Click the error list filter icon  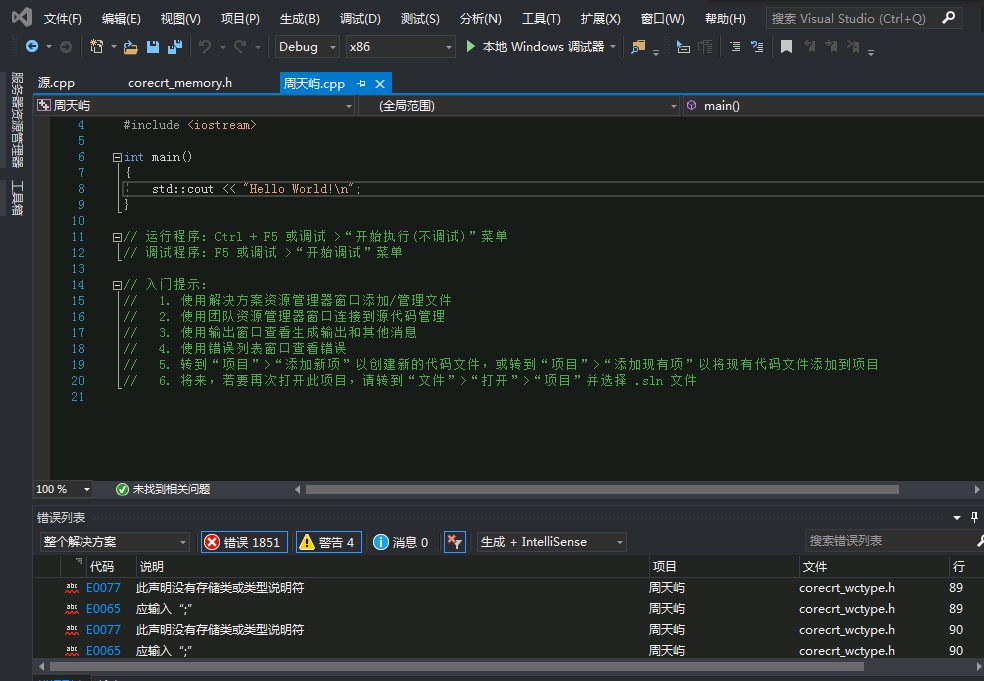(454, 542)
